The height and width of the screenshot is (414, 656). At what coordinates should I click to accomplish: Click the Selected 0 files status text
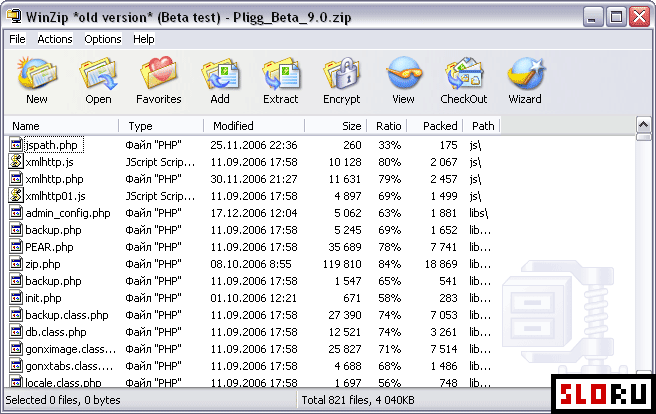[x=63, y=400]
